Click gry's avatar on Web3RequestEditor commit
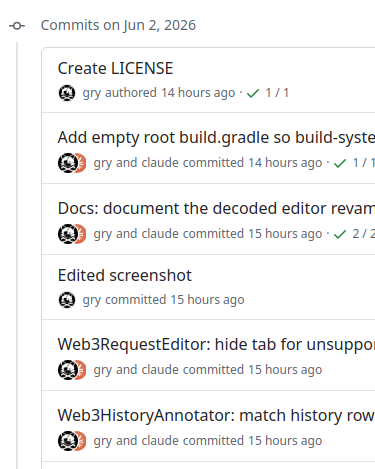375x469 pixels. pos(68,370)
